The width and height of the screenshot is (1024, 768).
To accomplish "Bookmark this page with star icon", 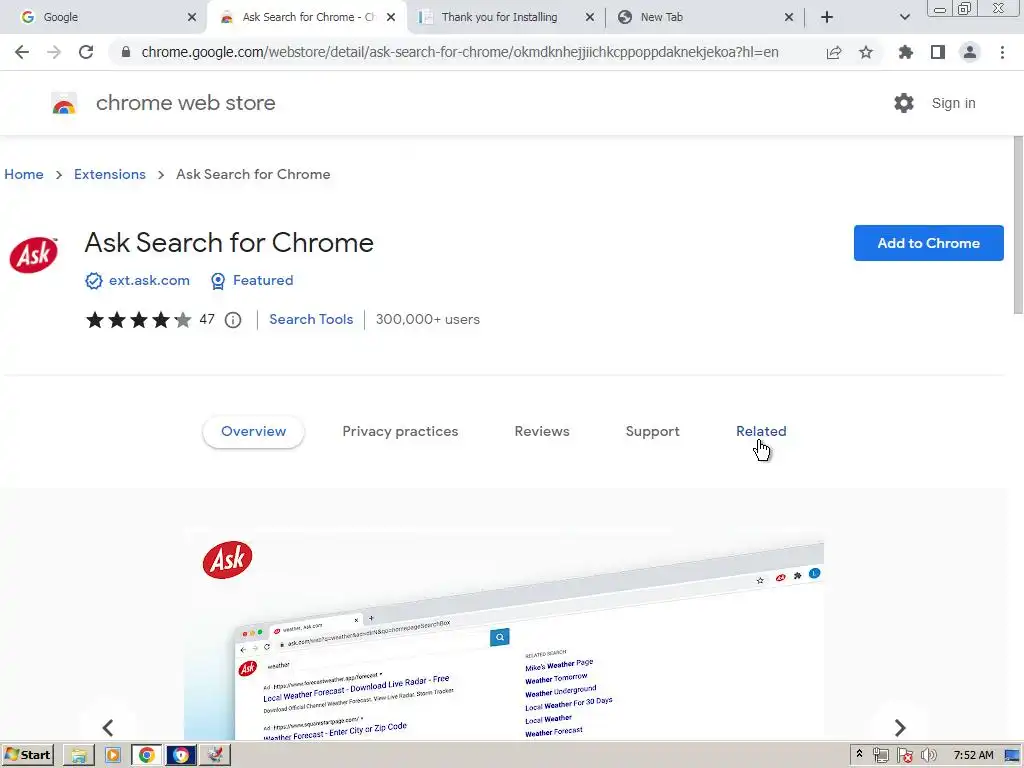I will [x=866, y=52].
